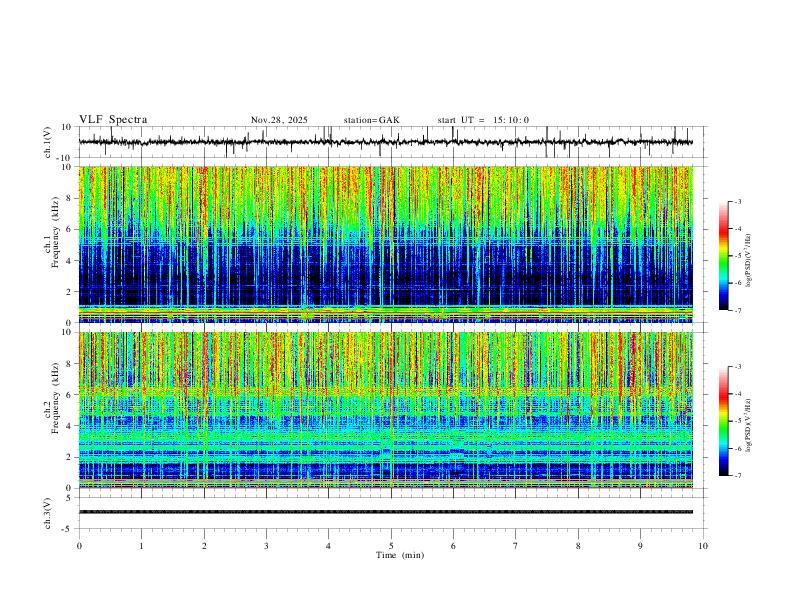Click the time axis tick label '0'
Viewport: 792px width, 612px height.
pyautogui.click(x=79, y=546)
